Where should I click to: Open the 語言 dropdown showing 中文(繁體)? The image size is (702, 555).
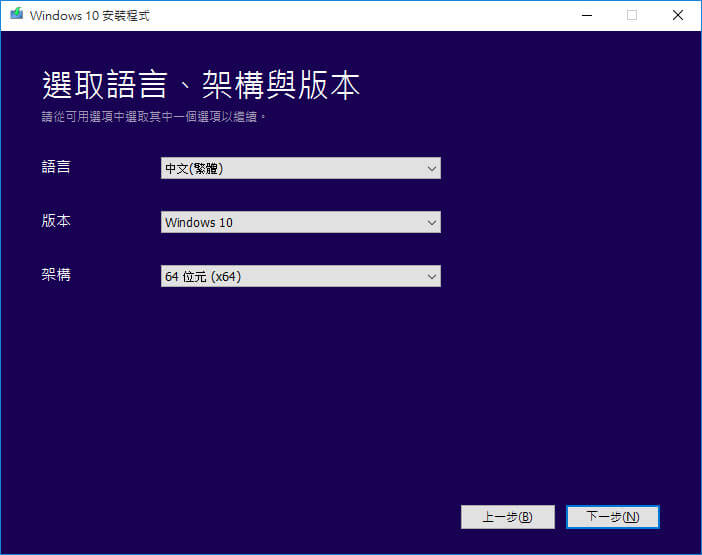[x=300, y=168]
